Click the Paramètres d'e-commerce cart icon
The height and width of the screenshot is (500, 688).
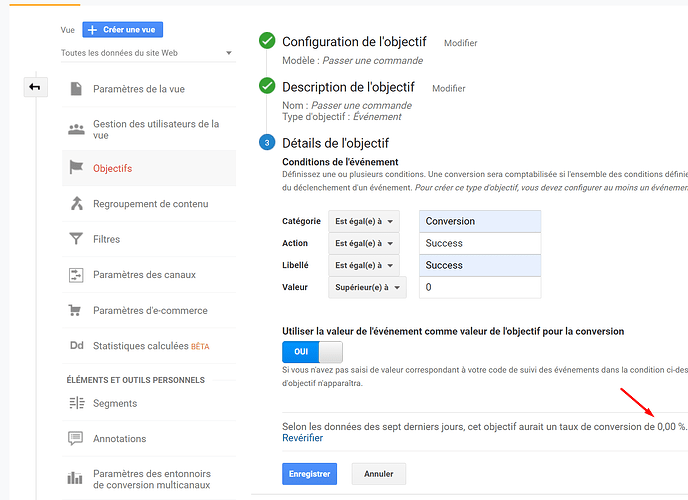[76, 310]
